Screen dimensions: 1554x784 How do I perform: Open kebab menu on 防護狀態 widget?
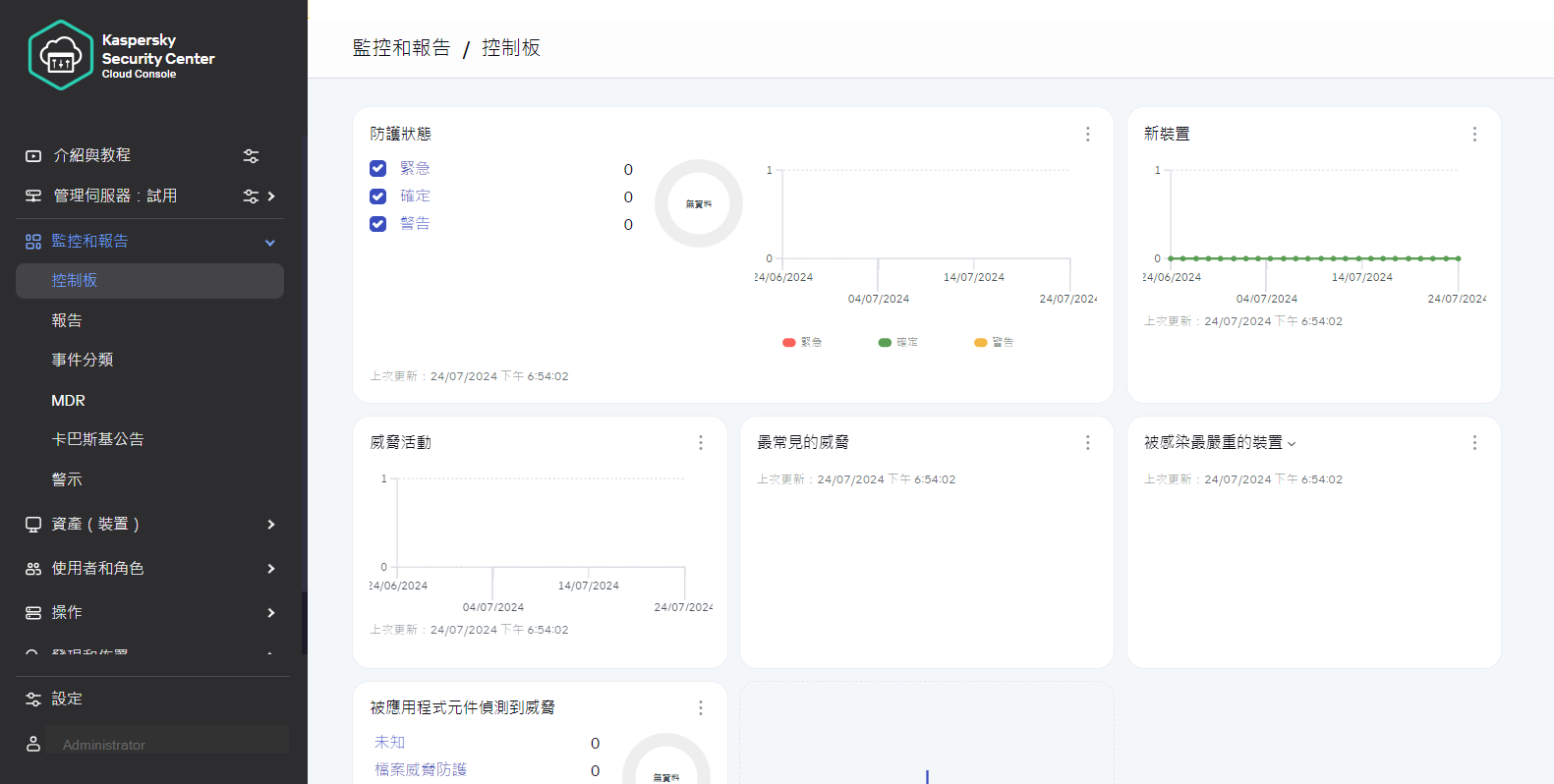[x=1087, y=135]
